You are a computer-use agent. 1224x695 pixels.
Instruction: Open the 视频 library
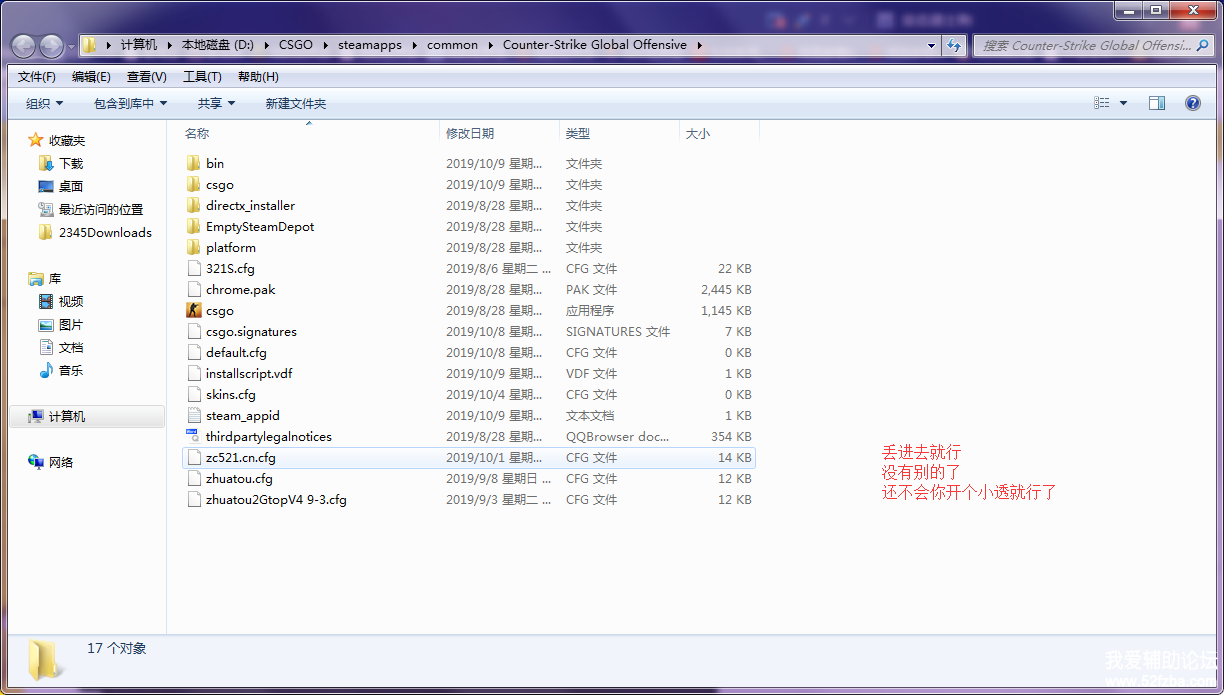71,301
